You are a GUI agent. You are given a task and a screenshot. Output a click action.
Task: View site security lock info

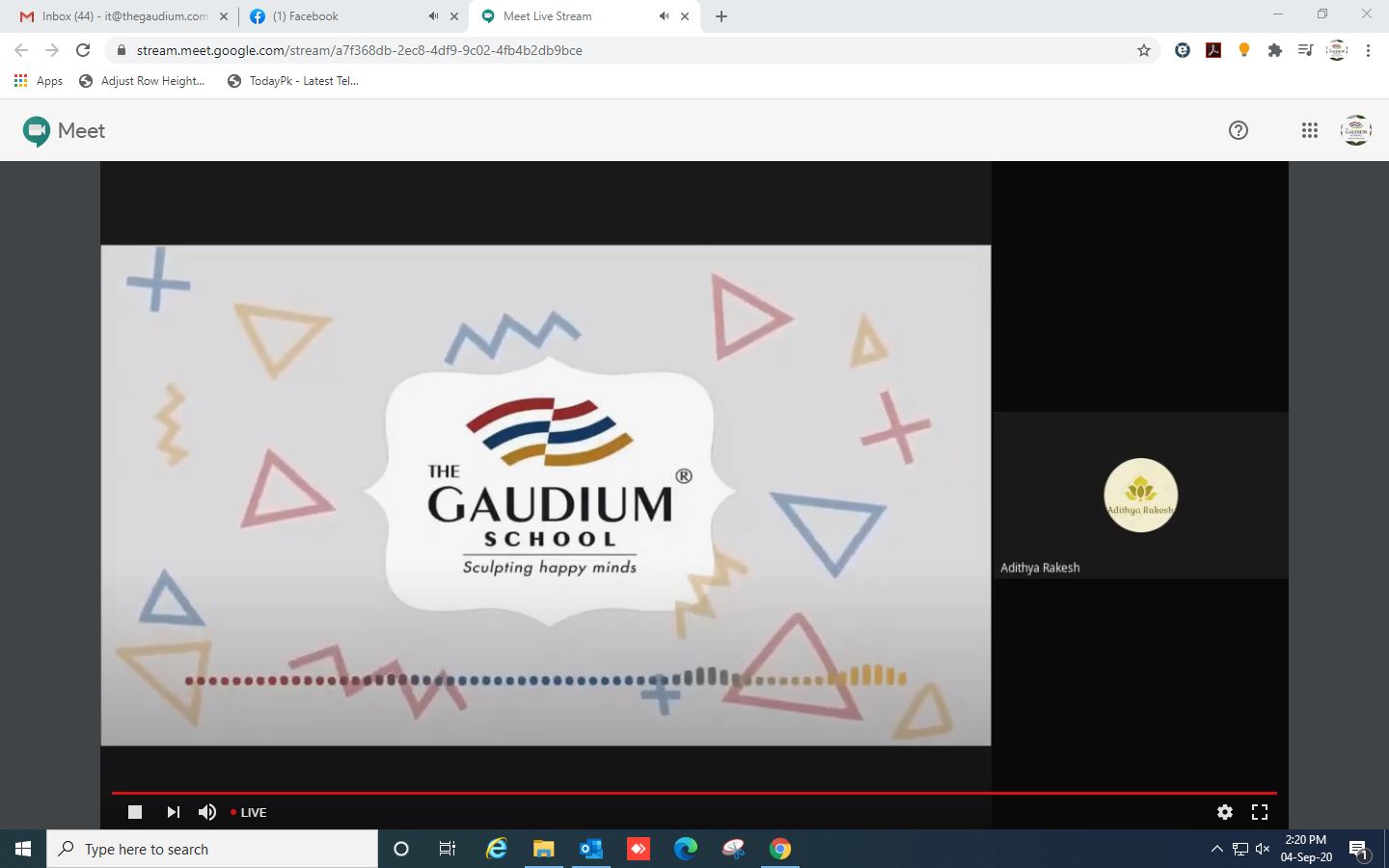click(121, 50)
